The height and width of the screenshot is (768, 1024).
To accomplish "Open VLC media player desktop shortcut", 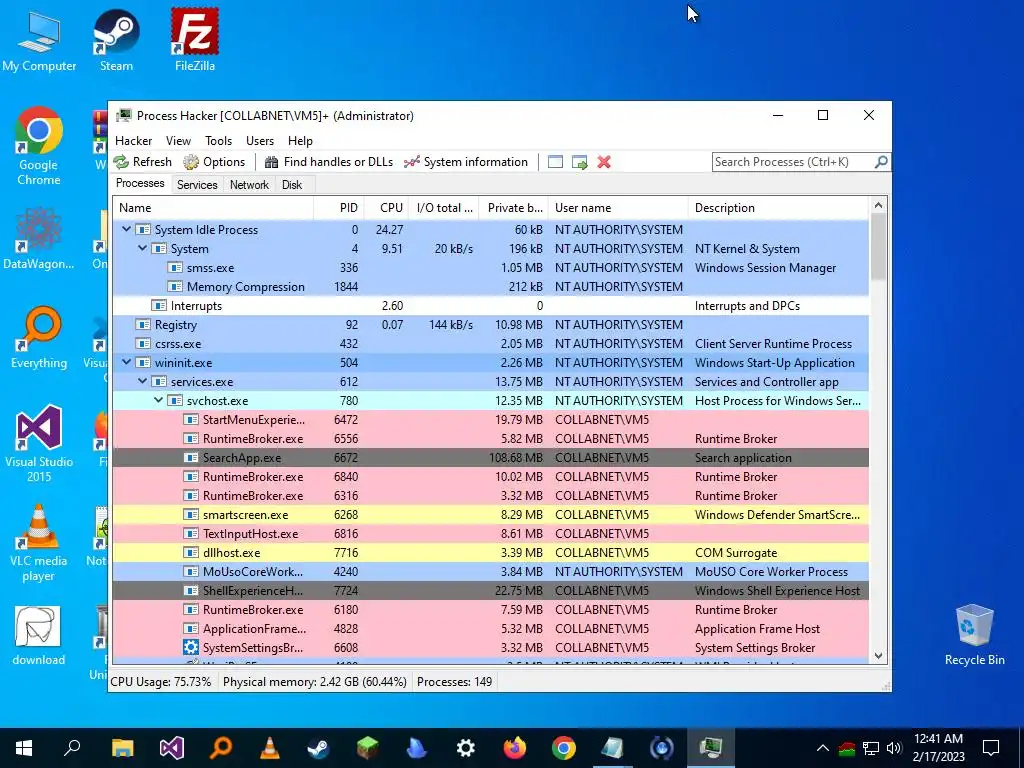I will click(39, 542).
